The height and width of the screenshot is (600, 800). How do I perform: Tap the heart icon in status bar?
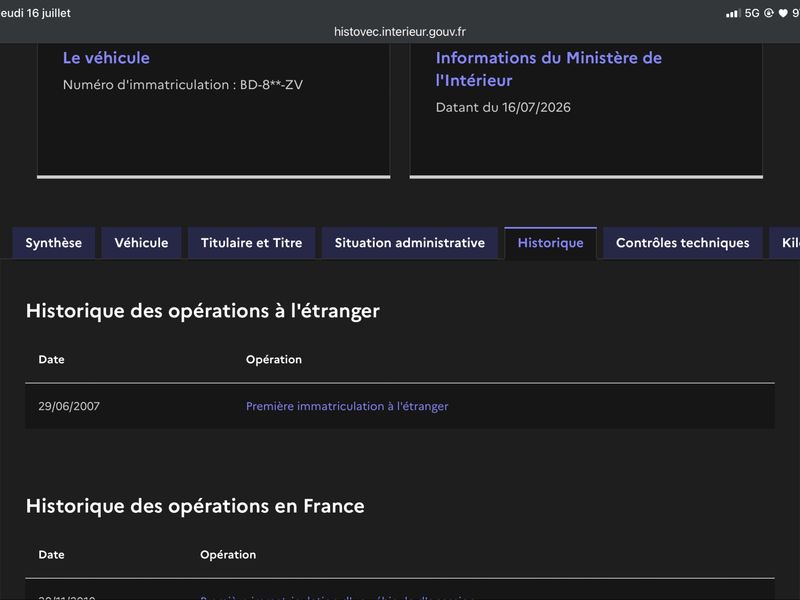click(783, 13)
